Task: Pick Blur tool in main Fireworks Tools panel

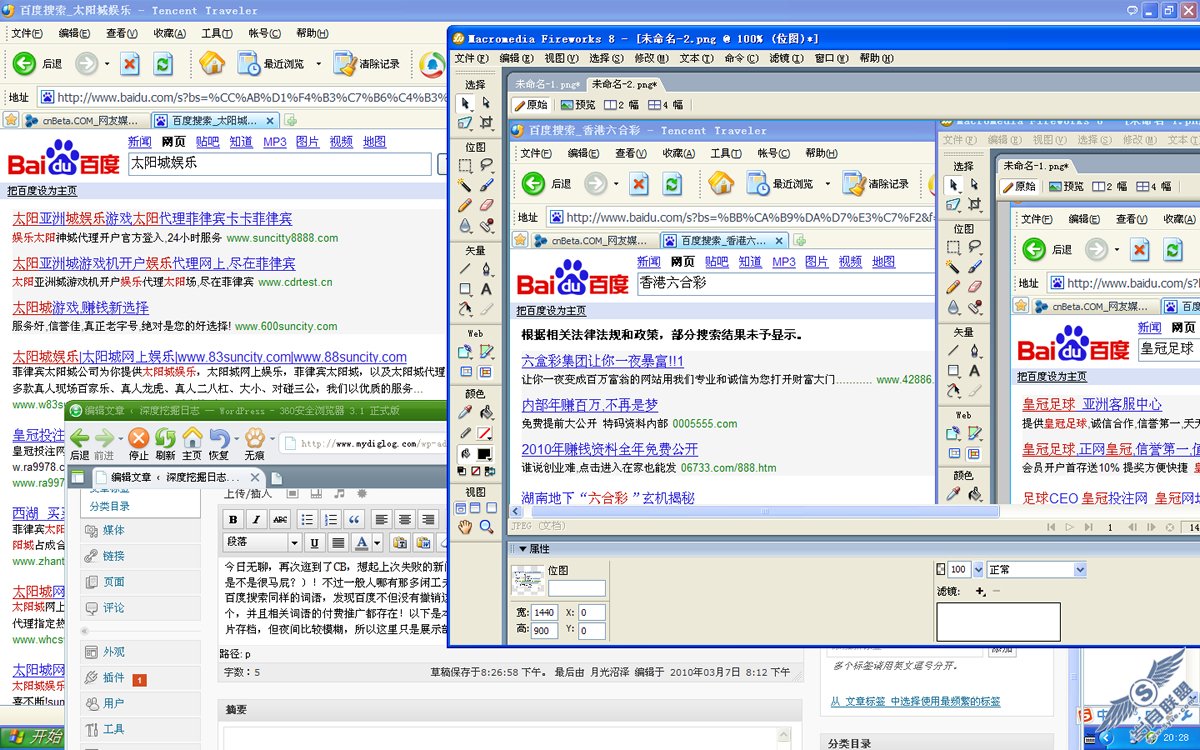Action: pyautogui.click(x=465, y=227)
